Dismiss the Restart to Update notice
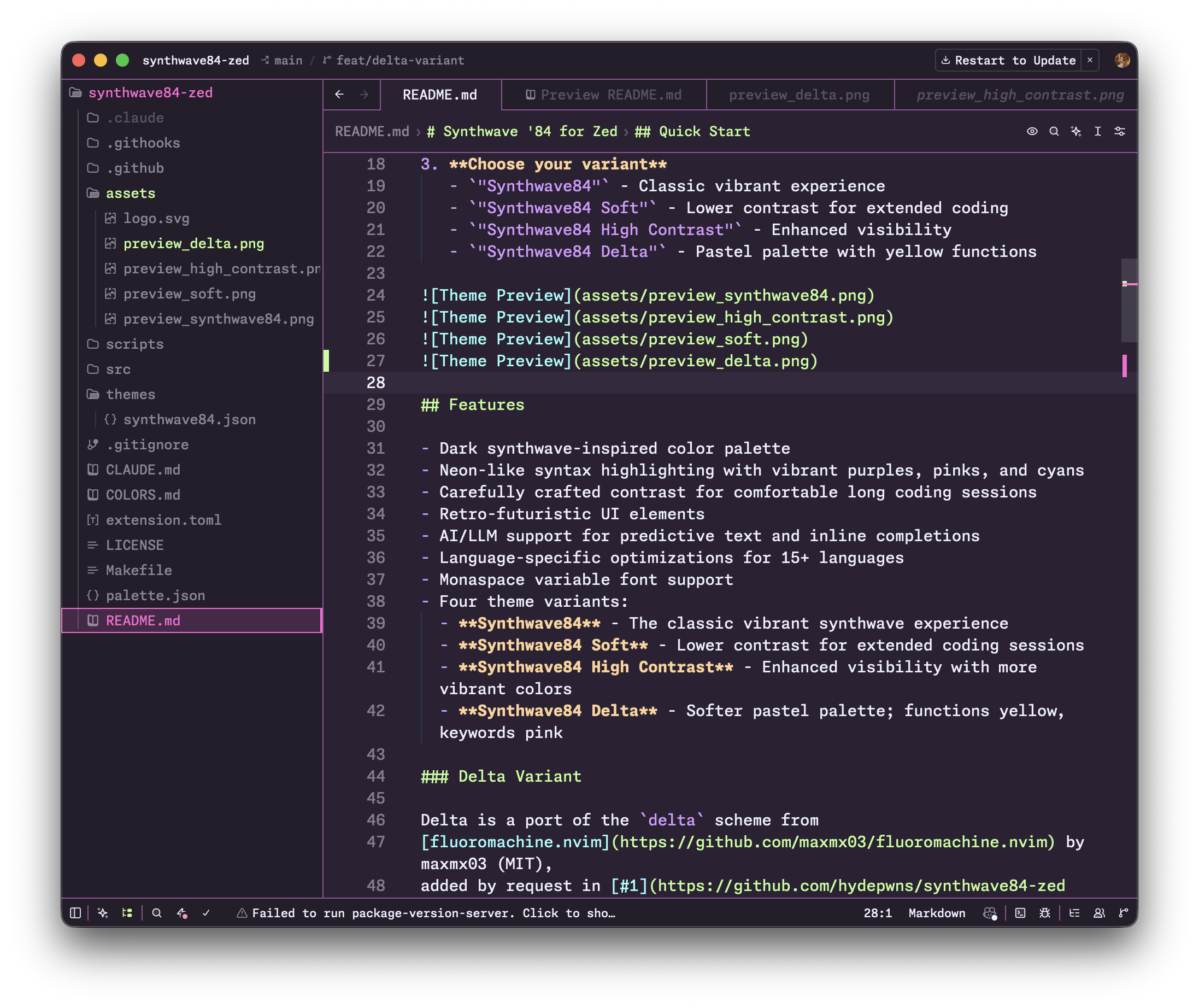The height and width of the screenshot is (1008, 1199). (1089, 60)
